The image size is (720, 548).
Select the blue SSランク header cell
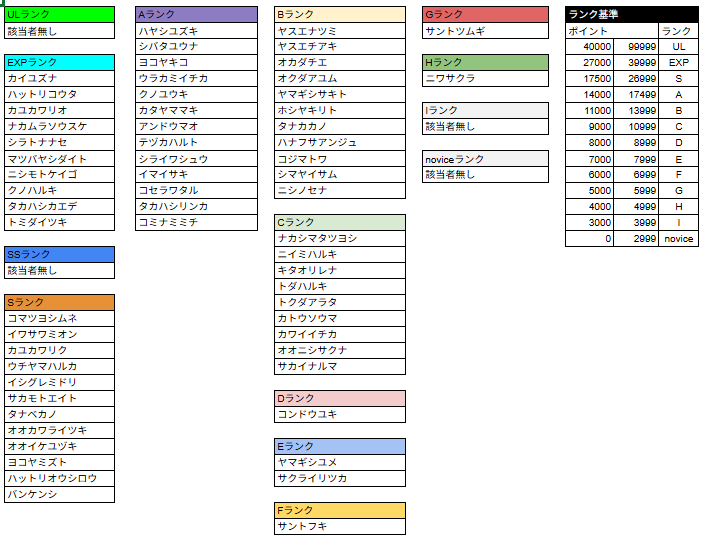click(x=60, y=254)
